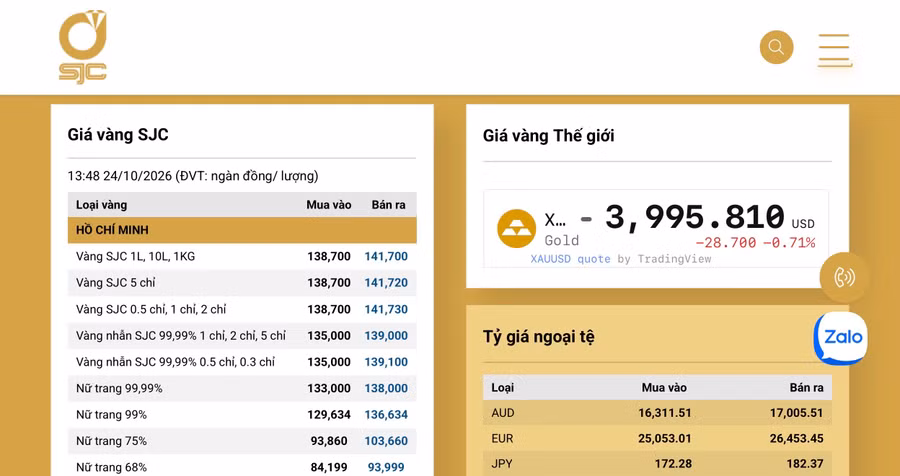Click the currency table Bán ra header
Screen dimensions: 900x476
pos(806,388)
